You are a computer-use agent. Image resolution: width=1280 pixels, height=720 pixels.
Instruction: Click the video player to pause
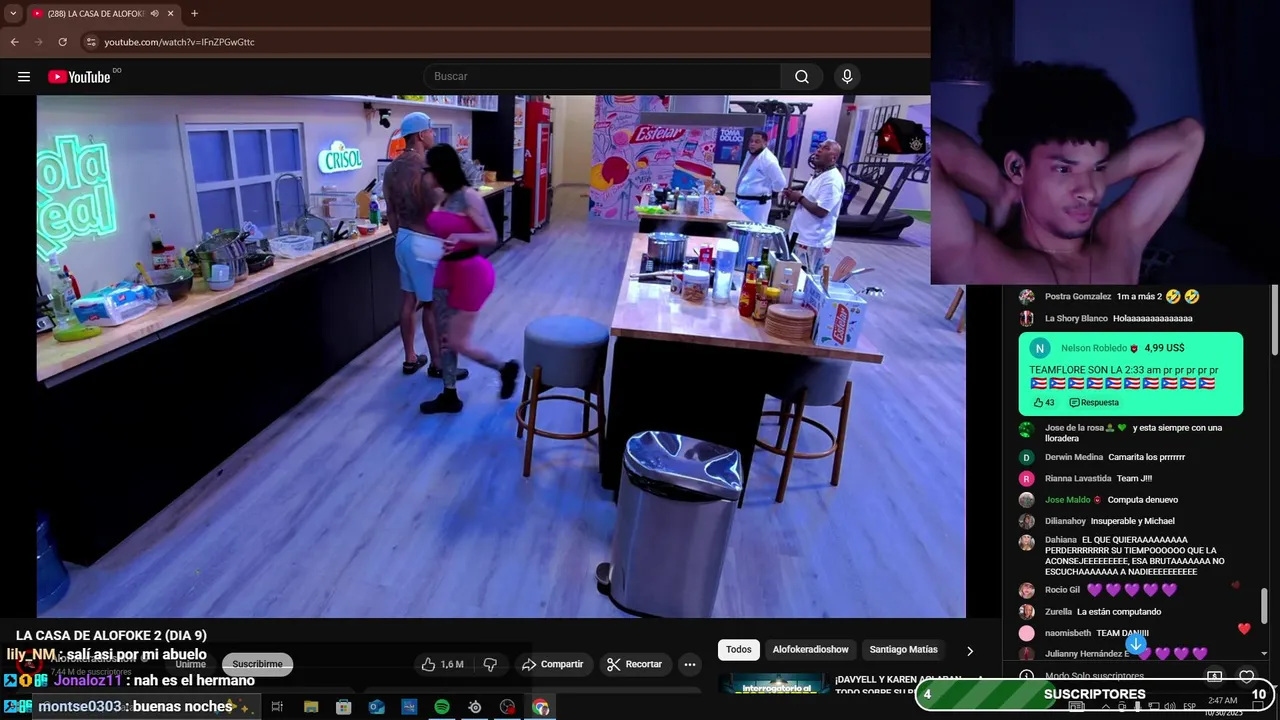coord(501,356)
